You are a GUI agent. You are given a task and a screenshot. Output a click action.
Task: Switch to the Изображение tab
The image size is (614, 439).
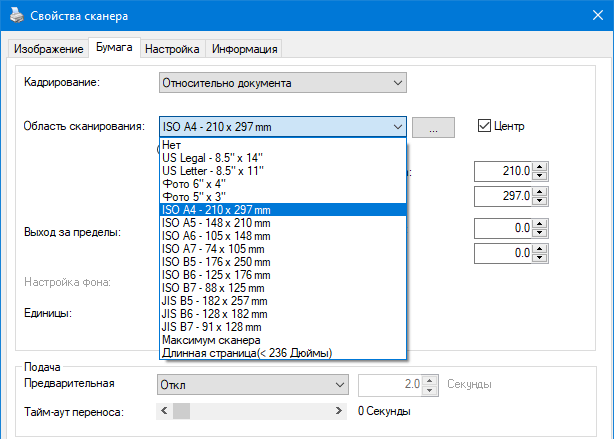[x=48, y=49]
